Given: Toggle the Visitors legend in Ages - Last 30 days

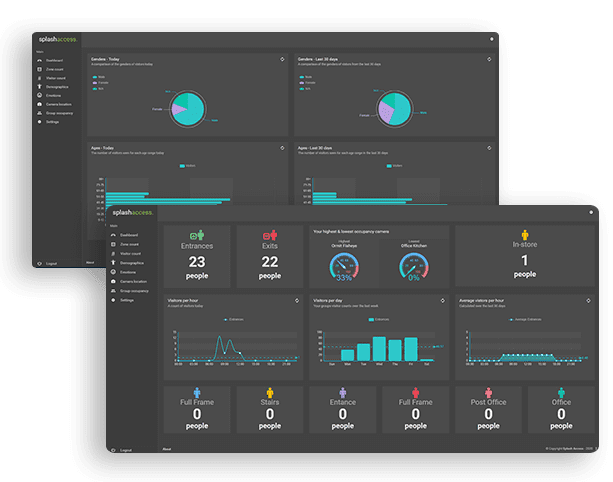Looking at the screenshot, I should pos(394,166).
